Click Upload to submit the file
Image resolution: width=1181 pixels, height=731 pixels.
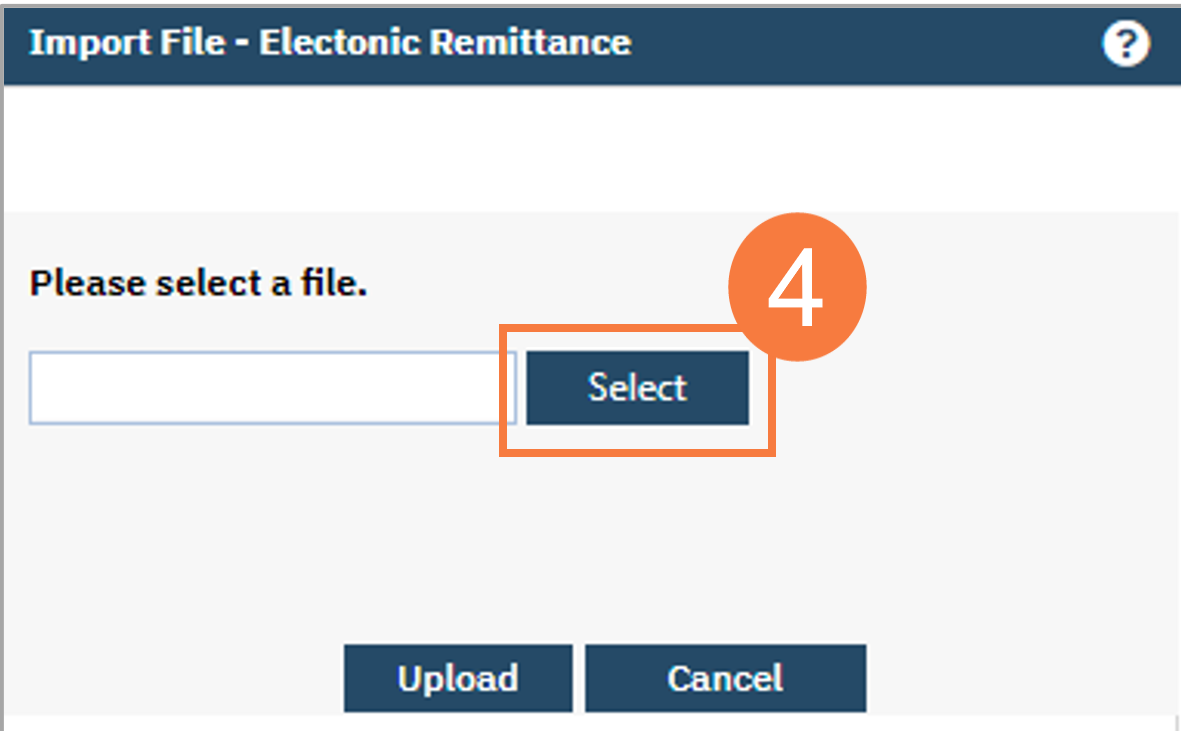(x=457, y=677)
